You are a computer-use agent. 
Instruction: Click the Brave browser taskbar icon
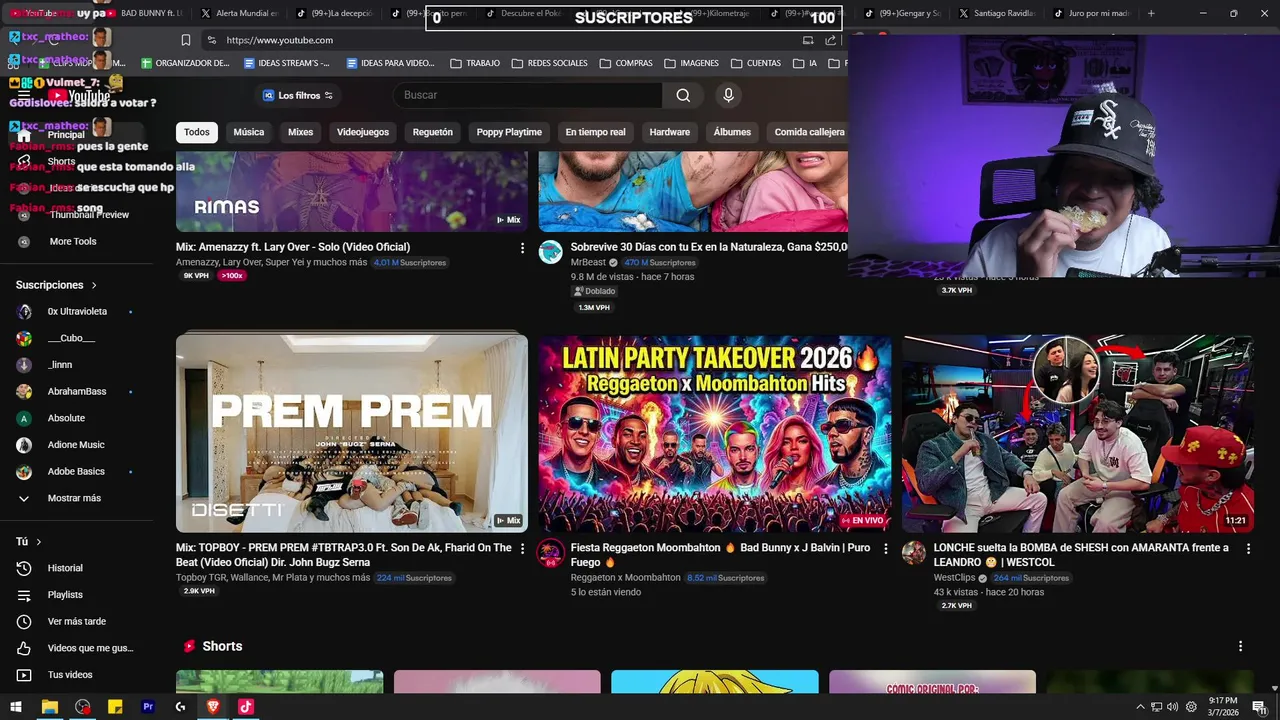tap(213, 707)
